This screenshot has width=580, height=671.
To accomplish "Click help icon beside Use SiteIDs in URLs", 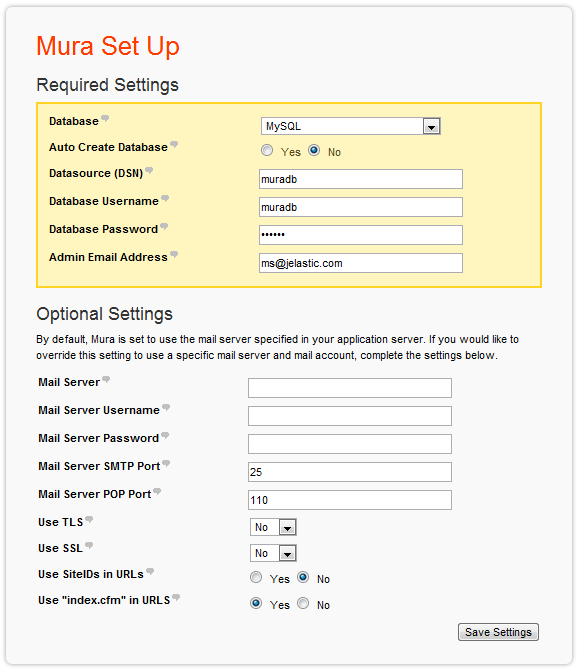I will point(150,571).
